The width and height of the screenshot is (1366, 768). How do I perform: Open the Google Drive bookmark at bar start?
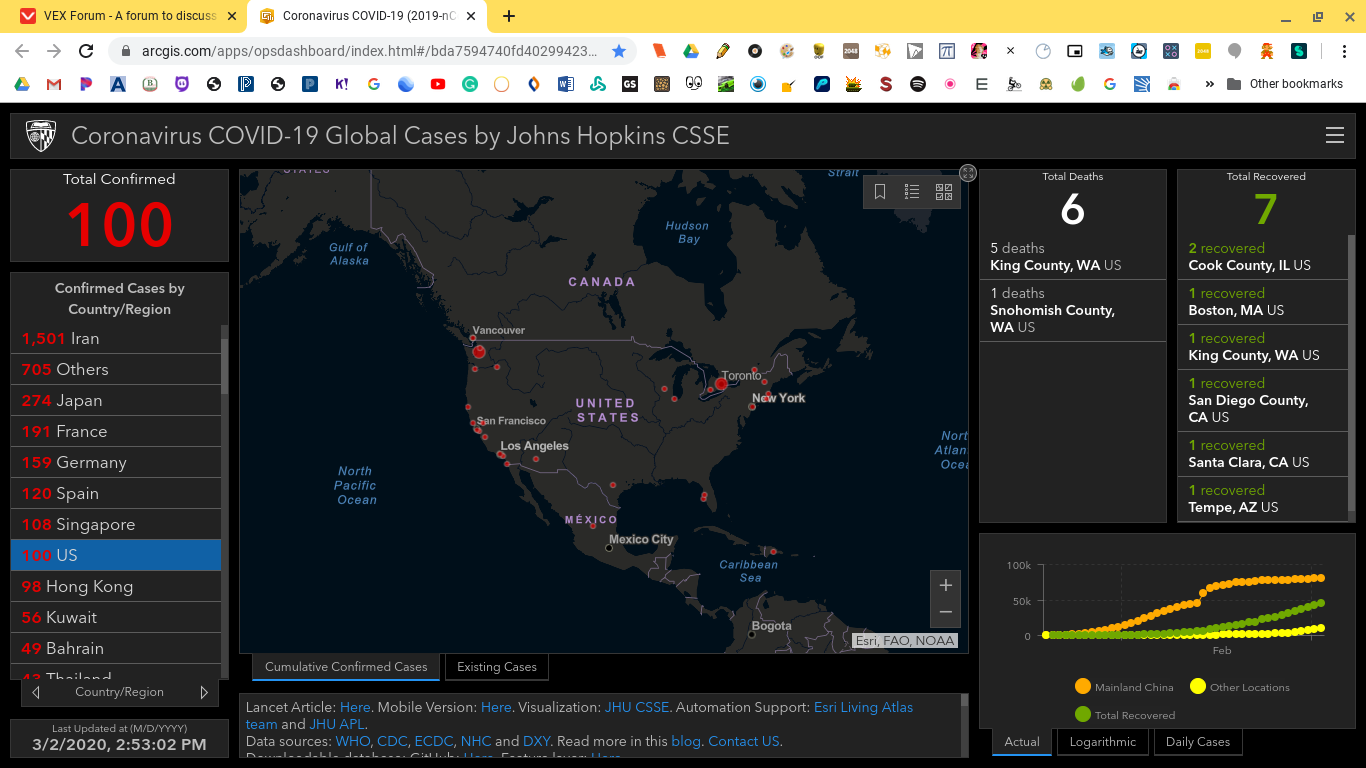coord(22,84)
